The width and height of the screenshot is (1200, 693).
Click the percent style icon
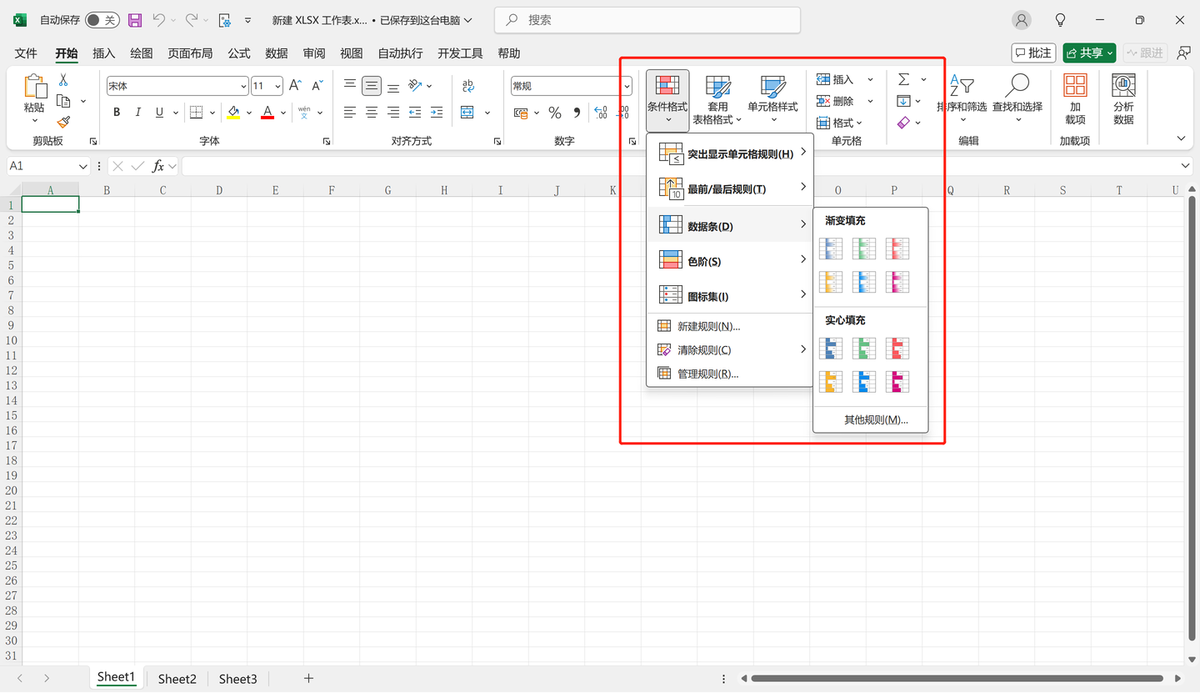(x=554, y=113)
